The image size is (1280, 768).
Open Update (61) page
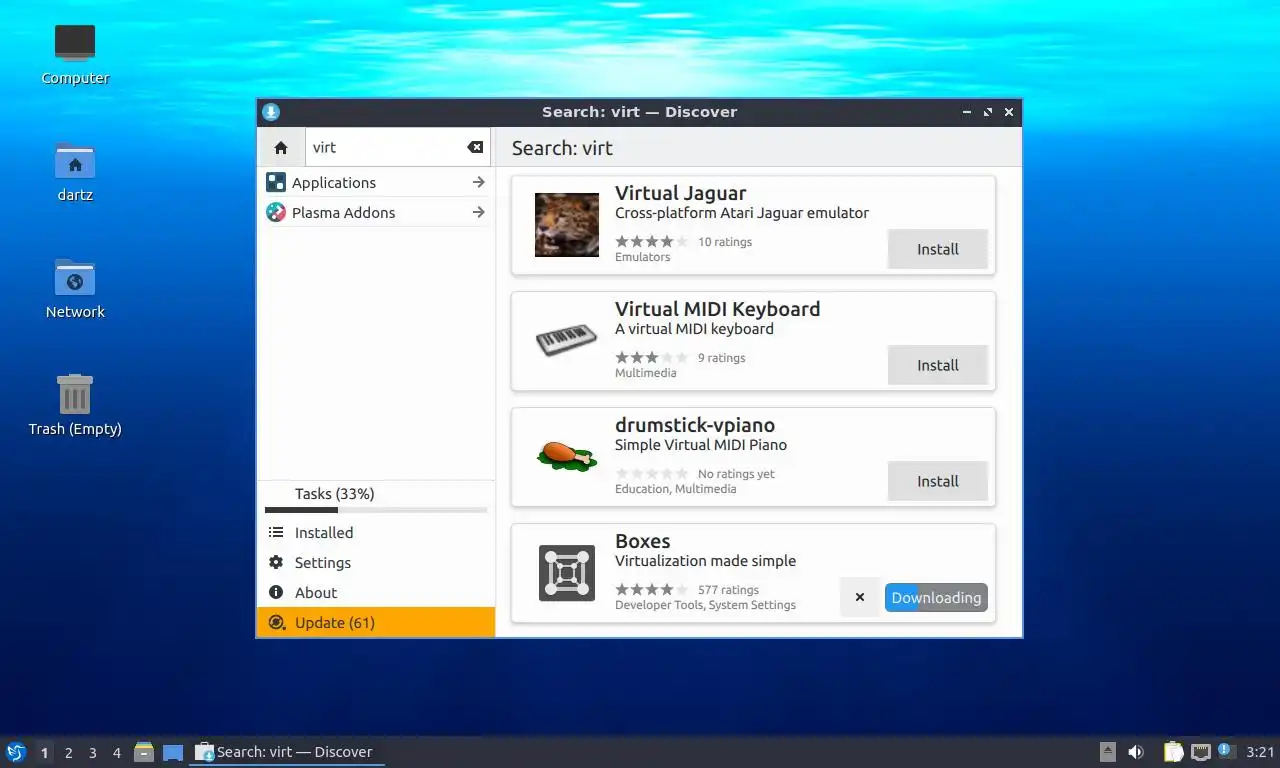tap(376, 622)
